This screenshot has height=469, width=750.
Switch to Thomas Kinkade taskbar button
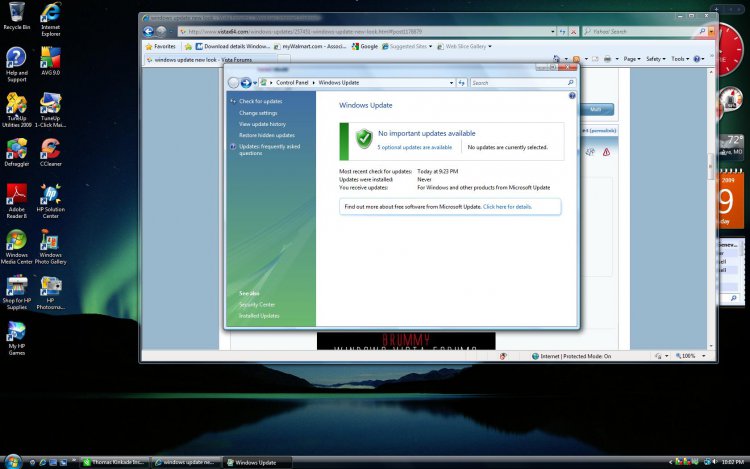coord(115,462)
